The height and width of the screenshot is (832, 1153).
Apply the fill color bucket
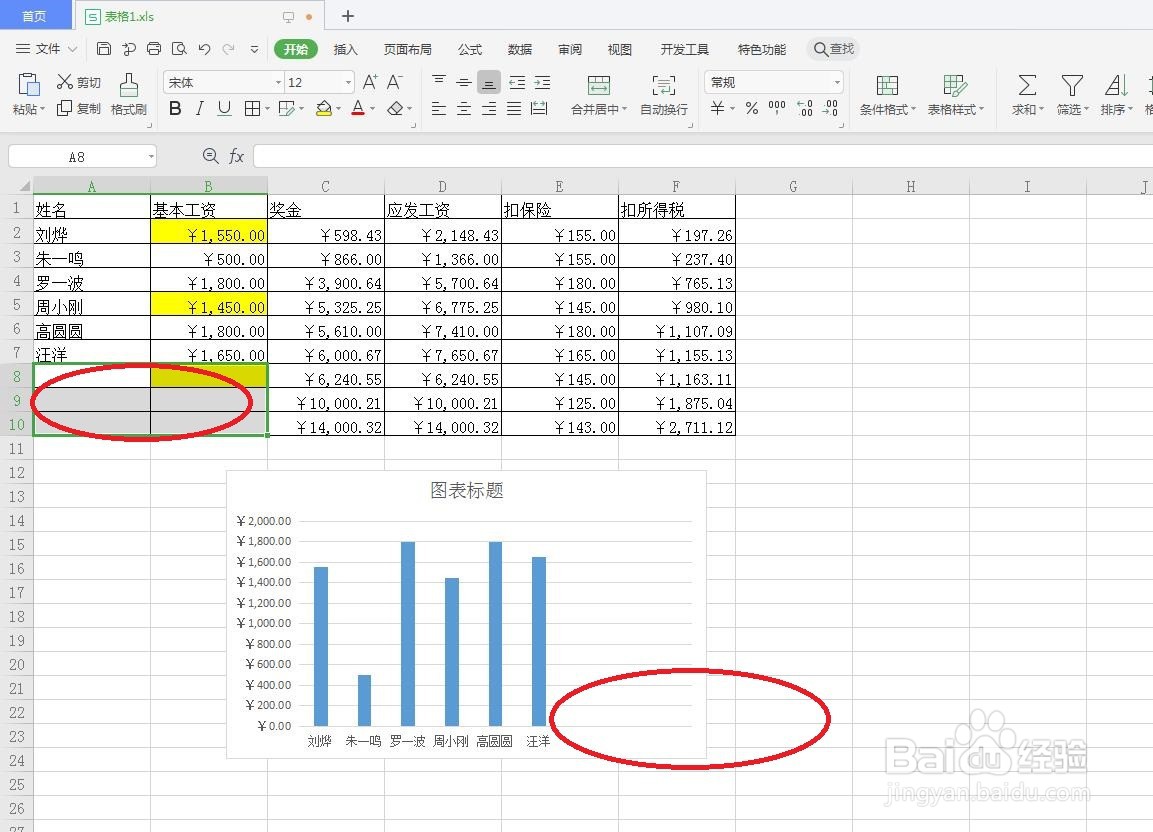coord(324,109)
